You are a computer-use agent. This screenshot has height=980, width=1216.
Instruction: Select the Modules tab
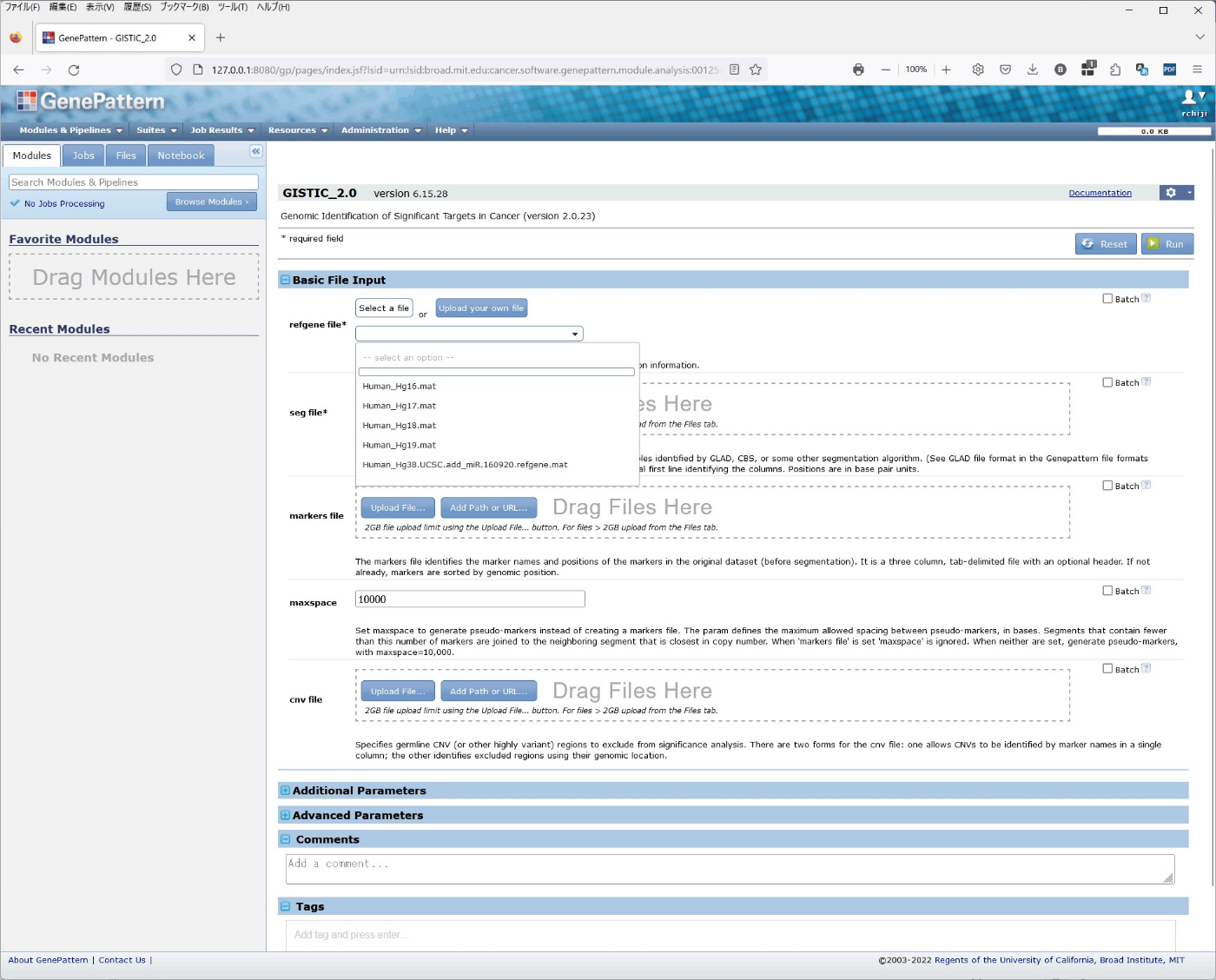point(32,156)
